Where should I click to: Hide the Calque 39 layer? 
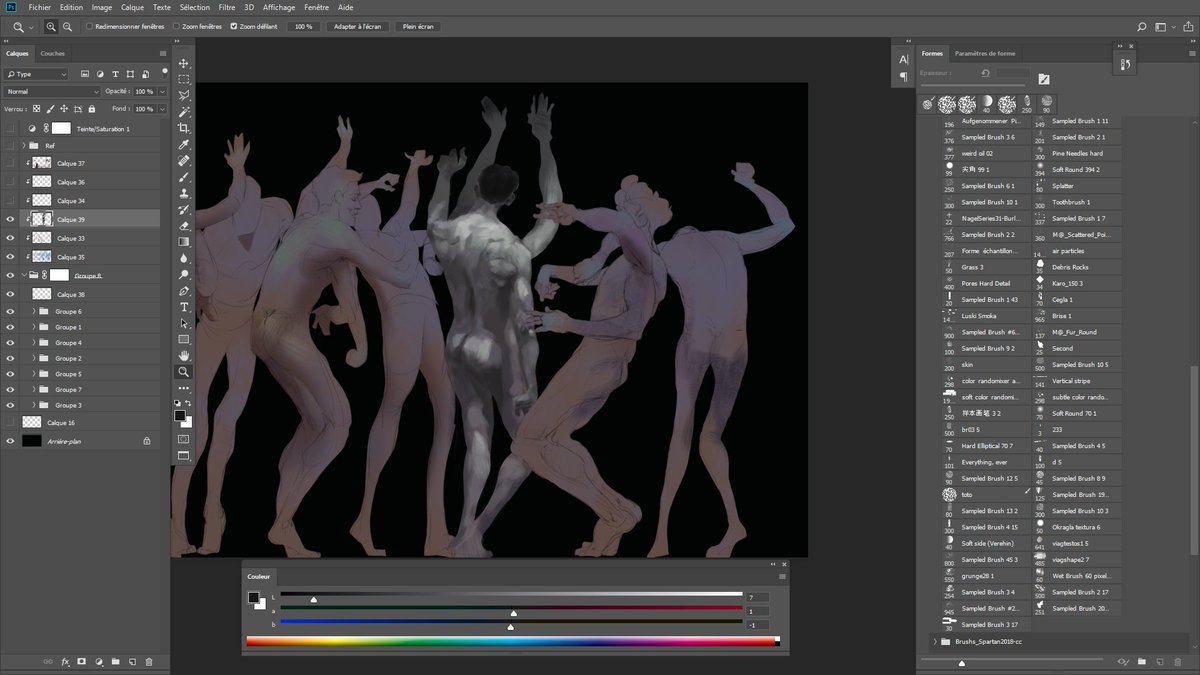point(10,219)
